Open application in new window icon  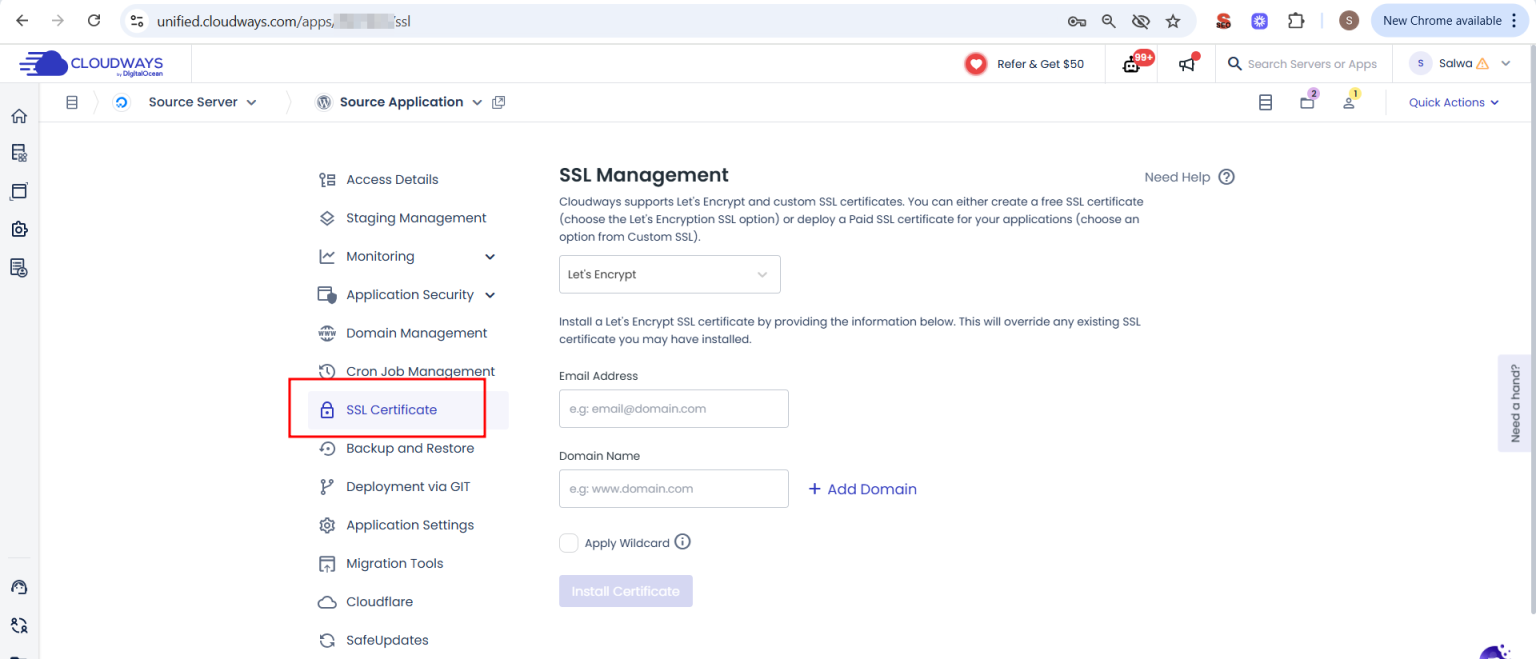[x=499, y=102]
